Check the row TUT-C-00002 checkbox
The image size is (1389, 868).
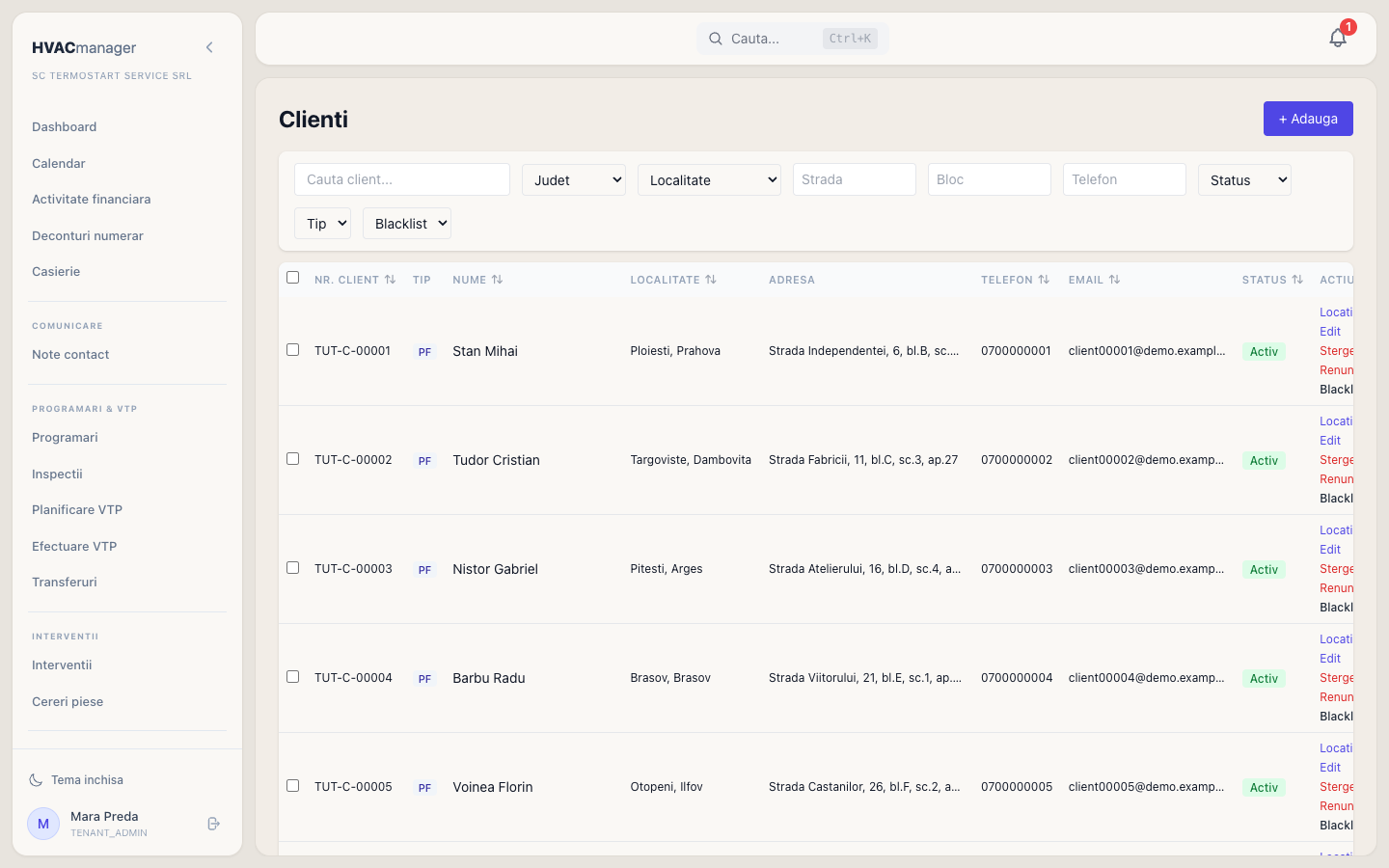click(x=293, y=459)
